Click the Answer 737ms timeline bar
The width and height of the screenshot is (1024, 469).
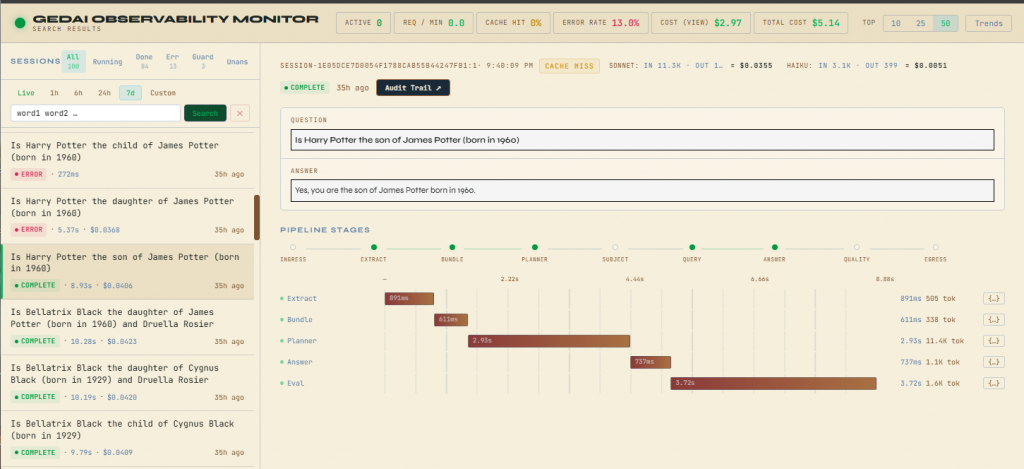click(x=650, y=362)
